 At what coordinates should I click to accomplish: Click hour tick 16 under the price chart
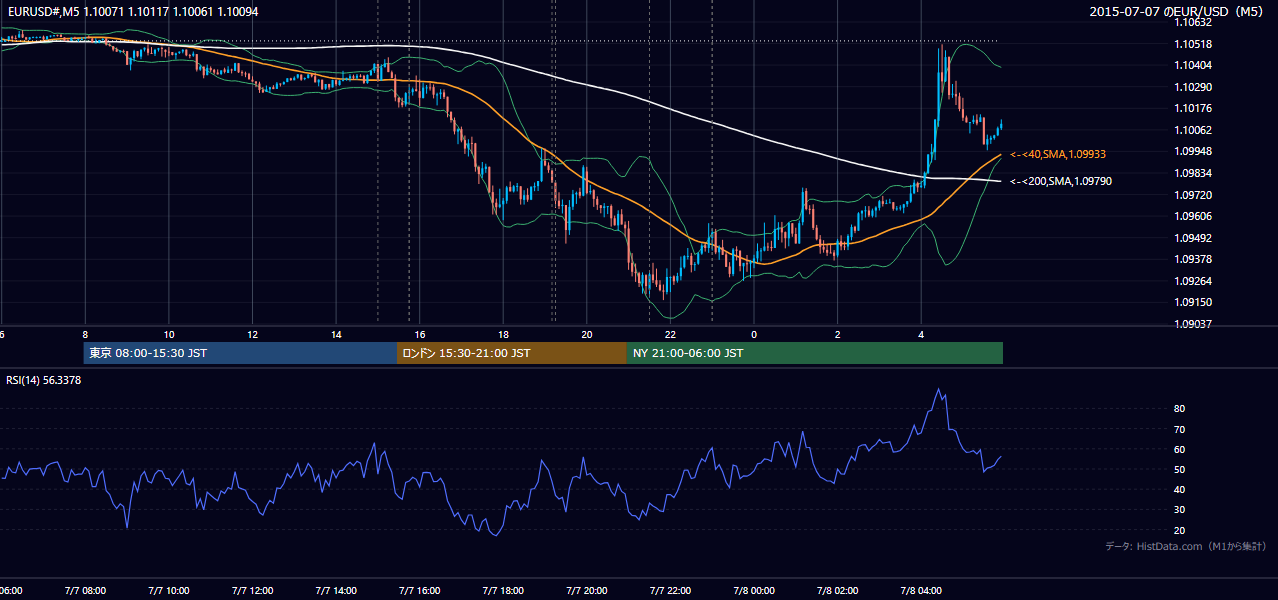[420, 335]
